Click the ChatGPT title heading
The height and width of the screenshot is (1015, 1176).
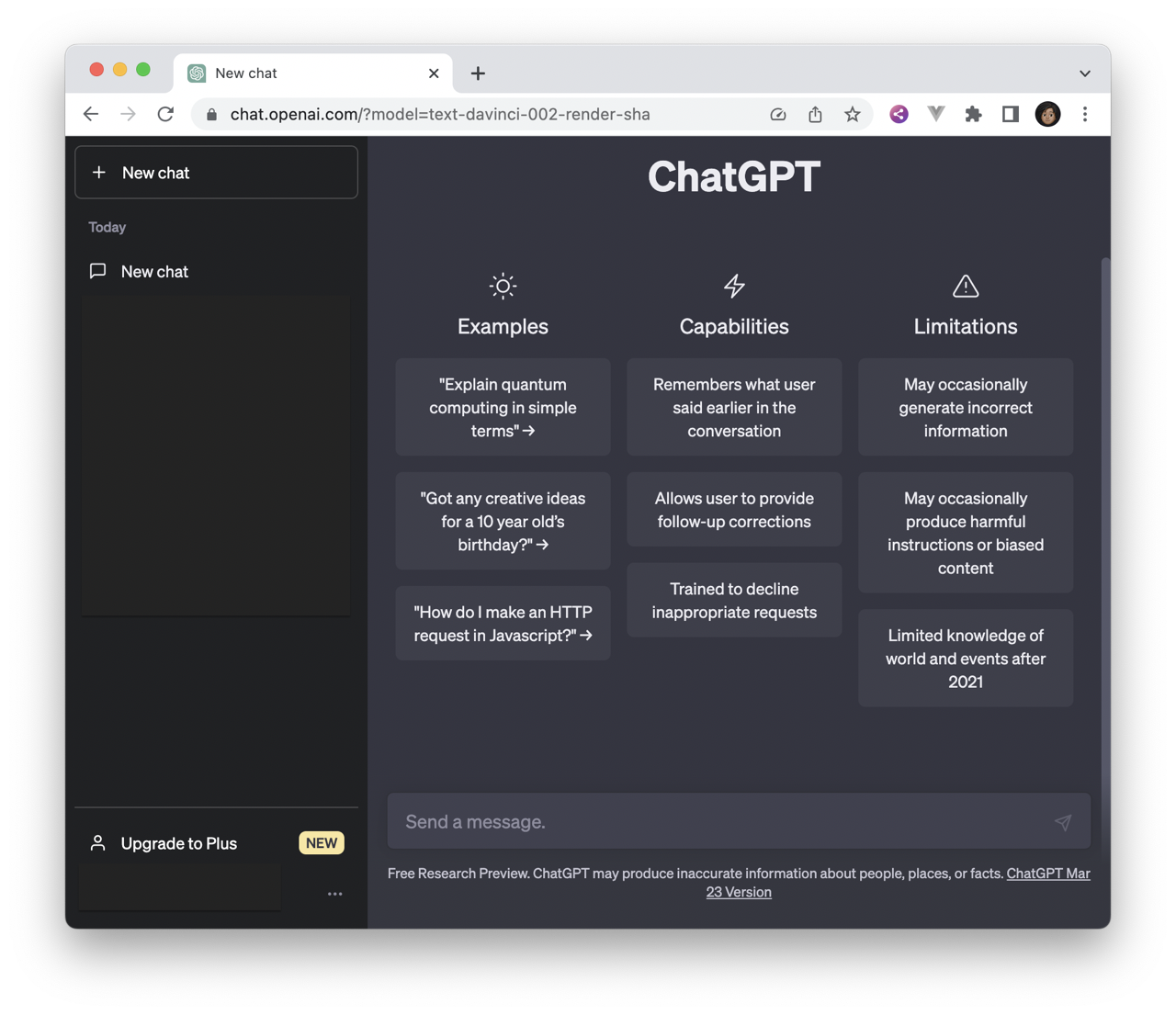(734, 176)
